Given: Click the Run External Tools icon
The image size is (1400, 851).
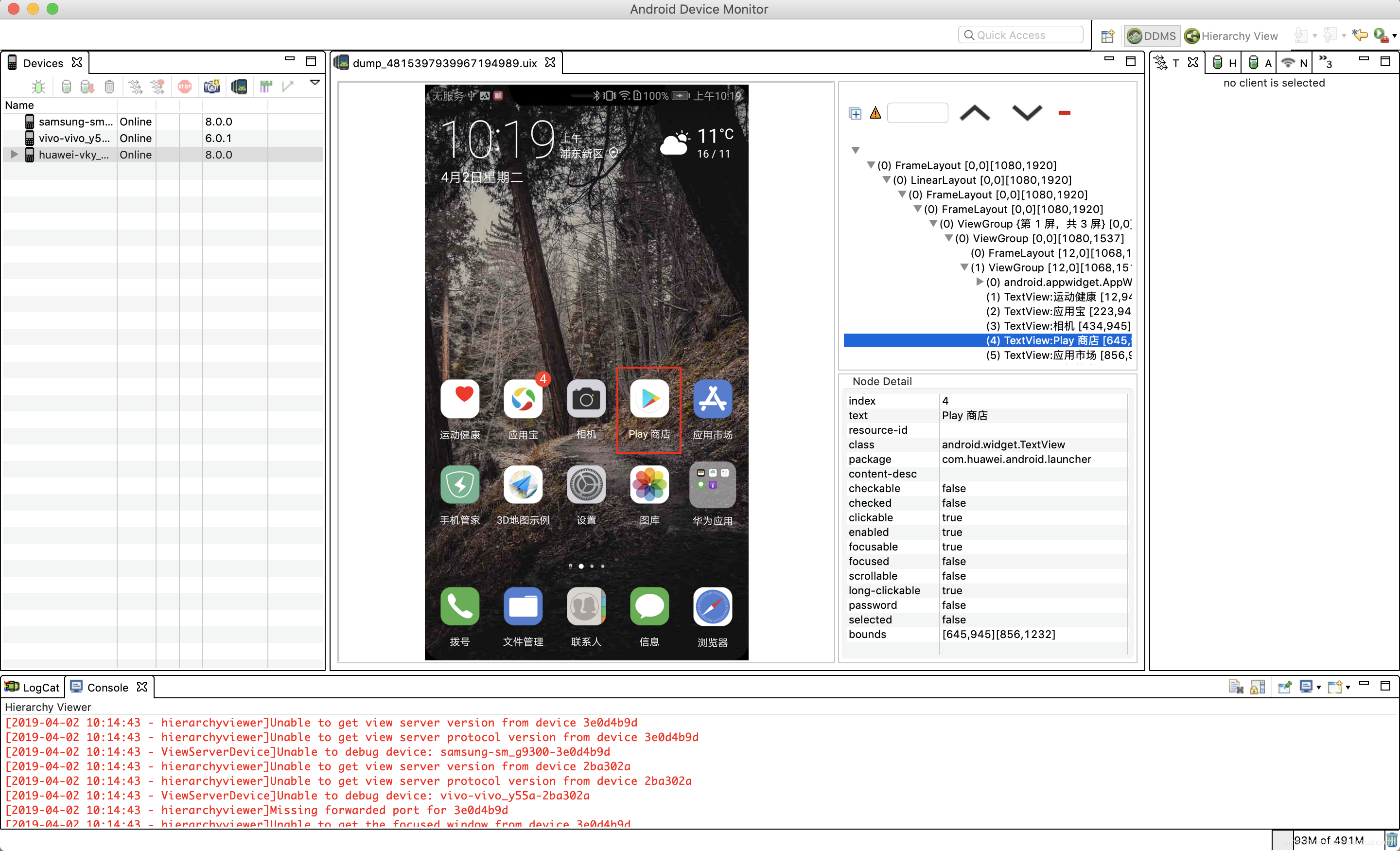Looking at the screenshot, I should point(1381,35).
